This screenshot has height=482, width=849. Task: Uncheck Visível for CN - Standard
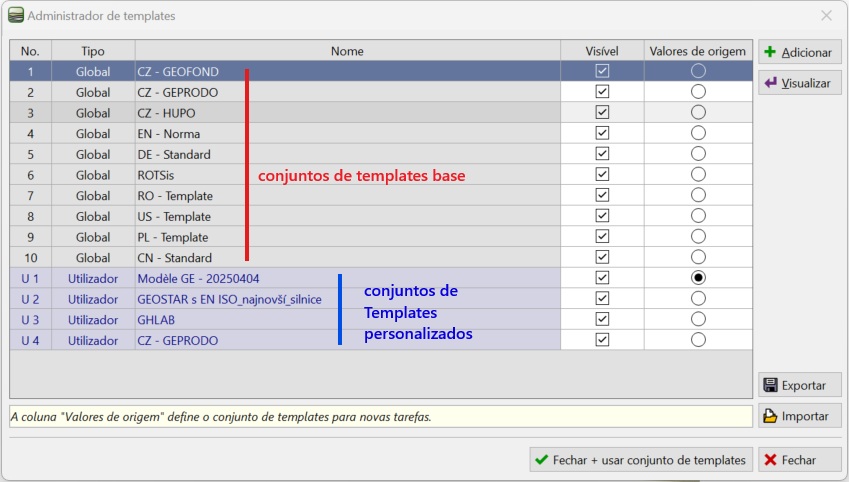[x=602, y=257]
